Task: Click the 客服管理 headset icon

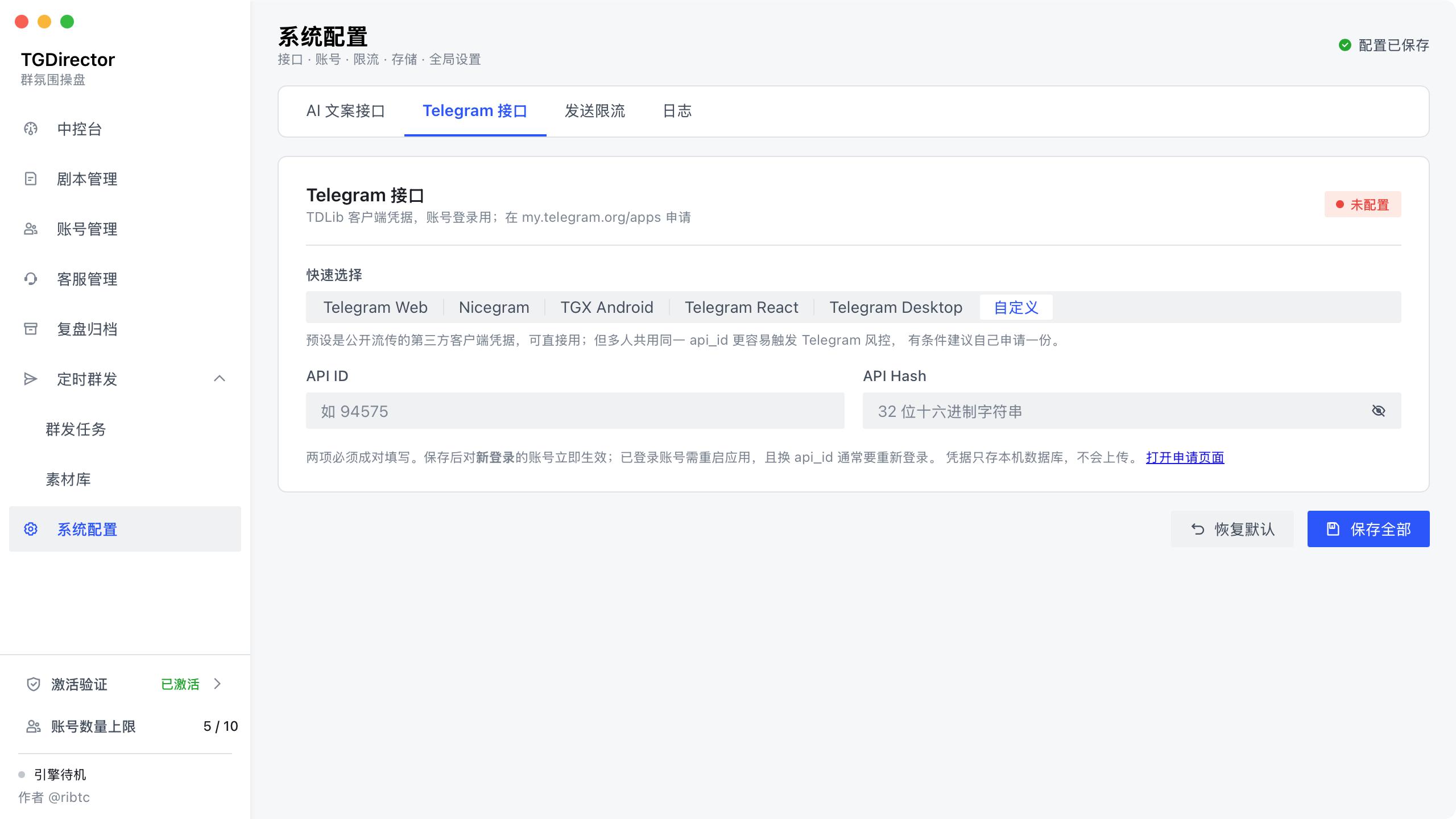Action: click(x=31, y=279)
